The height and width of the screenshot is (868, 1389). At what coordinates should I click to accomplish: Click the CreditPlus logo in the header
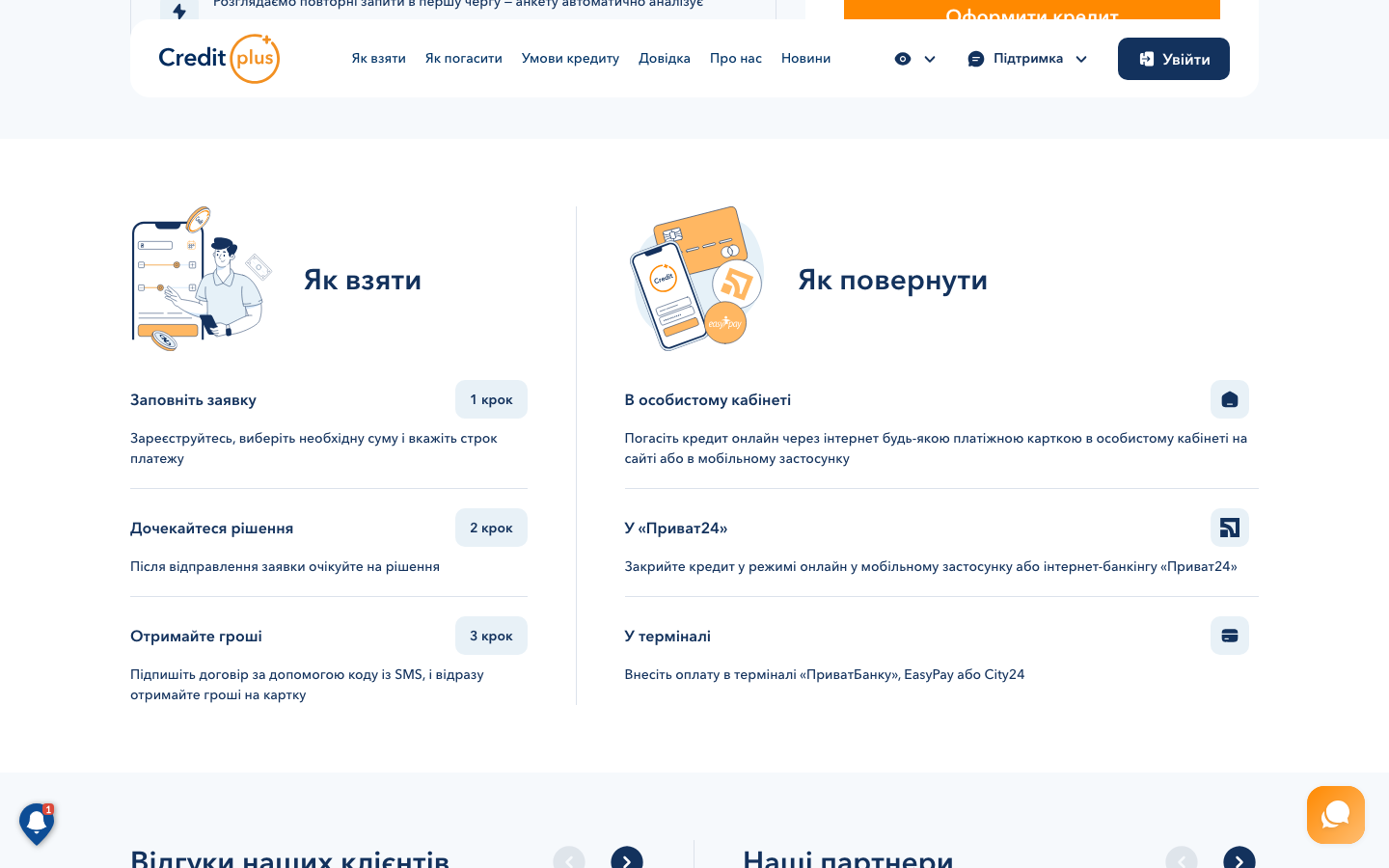point(219,58)
